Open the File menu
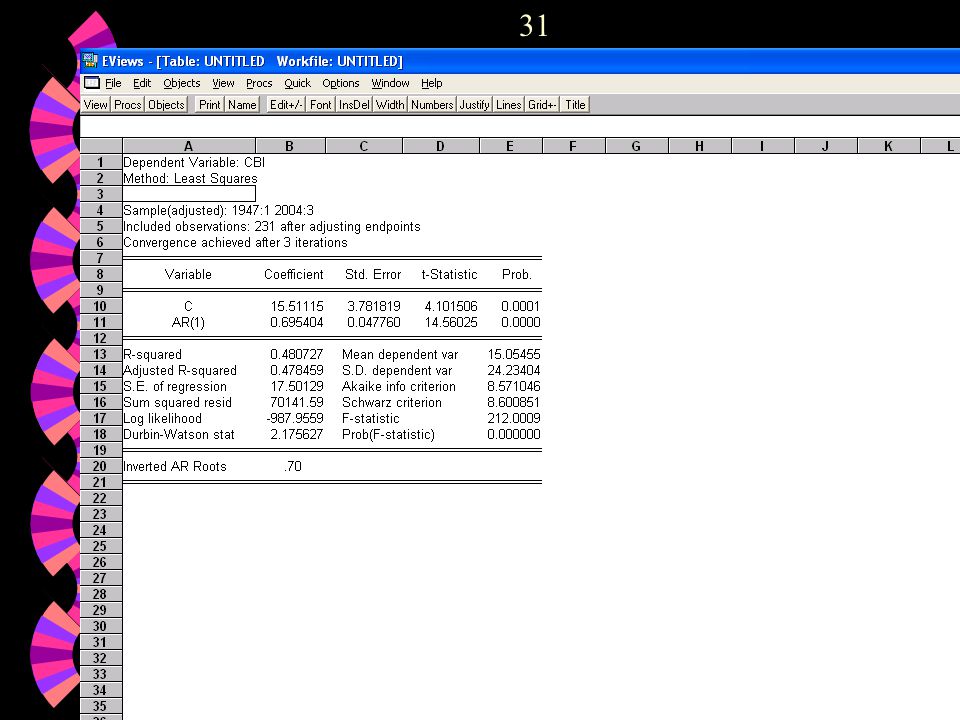960x720 pixels. (x=113, y=83)
